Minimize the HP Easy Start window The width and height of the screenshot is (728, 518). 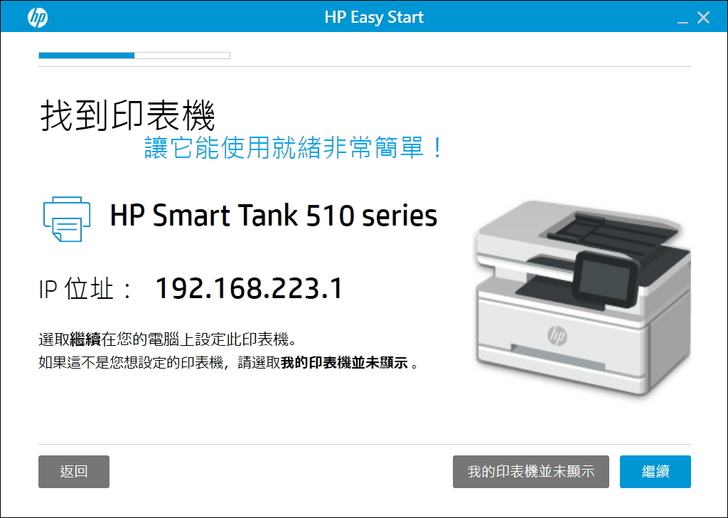click(x=682, y=18)
